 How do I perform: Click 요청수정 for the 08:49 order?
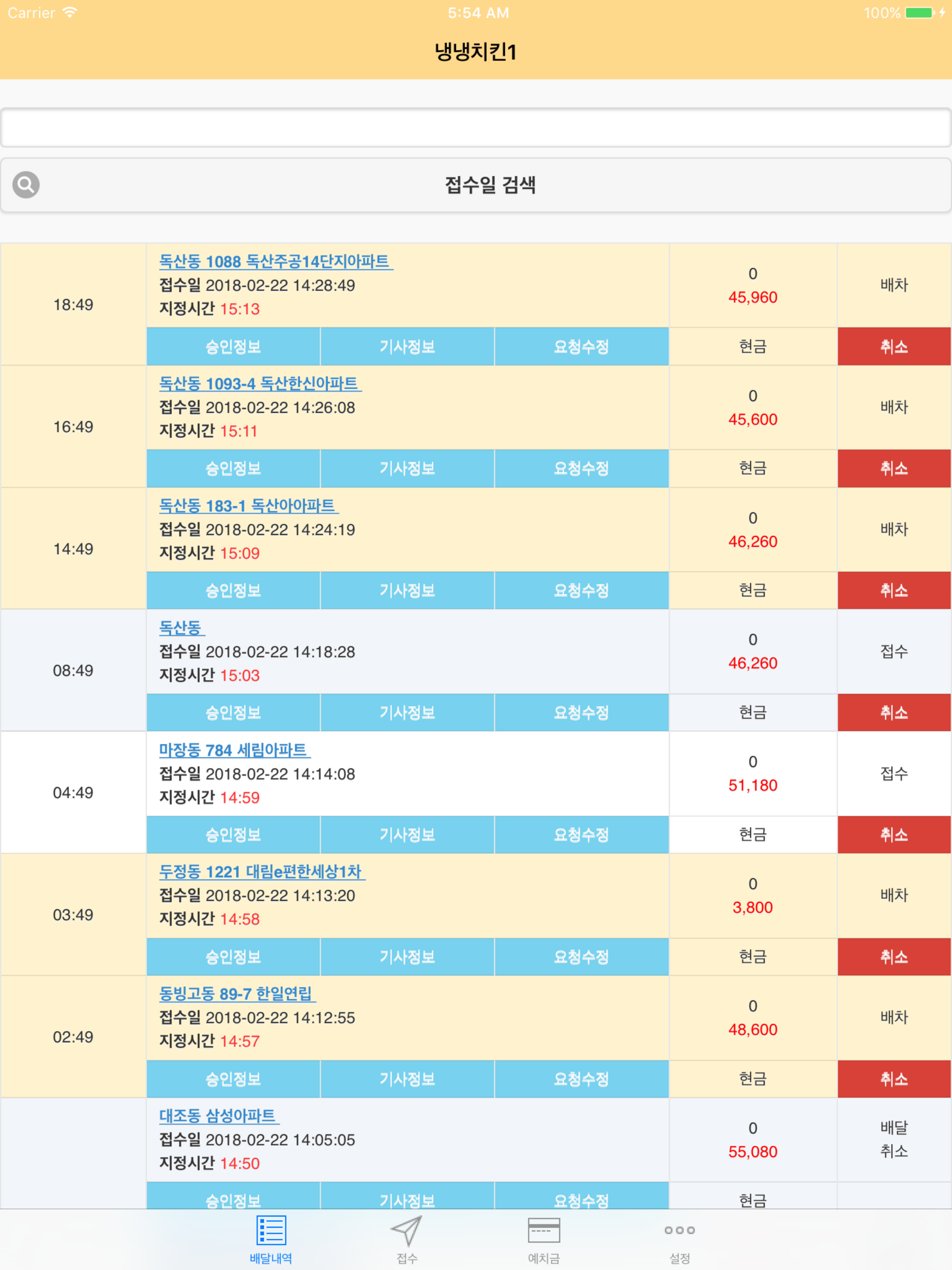[x=581, y=713]
